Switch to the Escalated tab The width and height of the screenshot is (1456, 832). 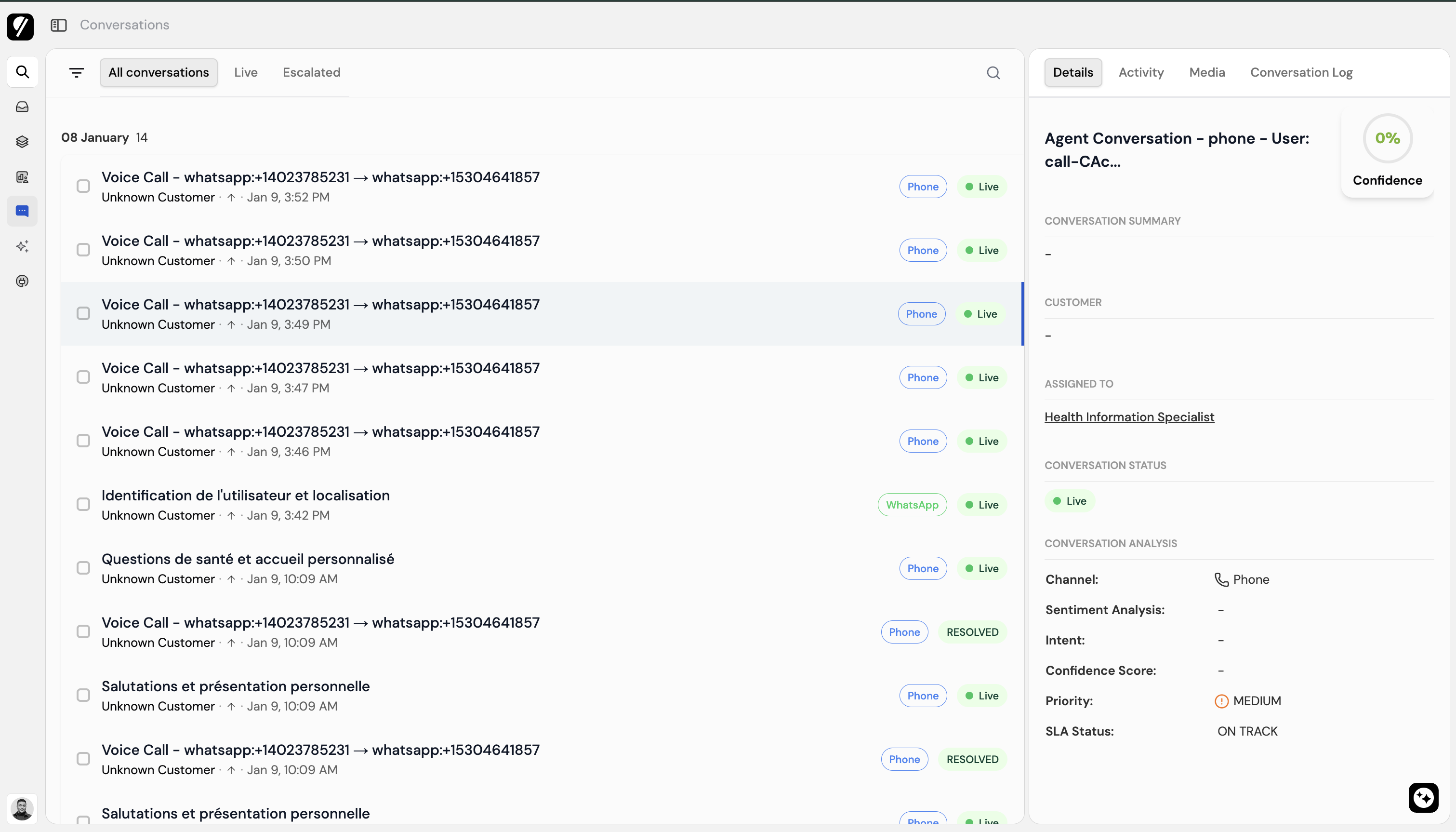[x=311, y=73]
